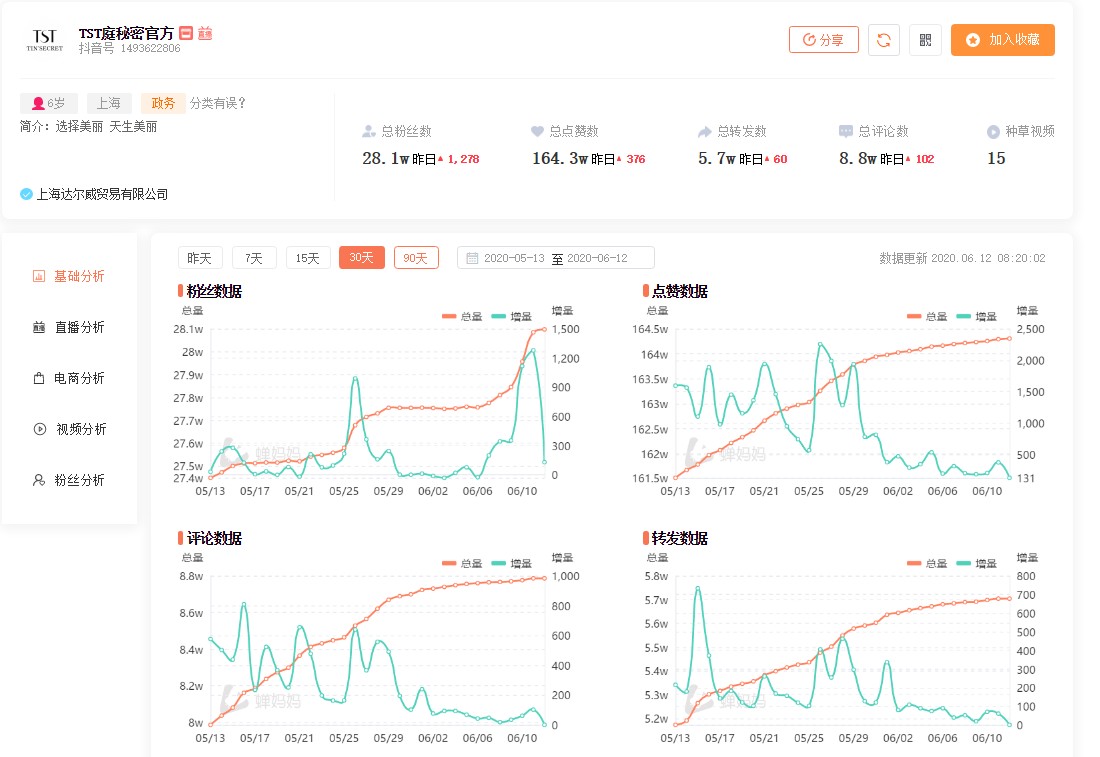Viewport: 1100px width, 757px height.
Task: Click the comment bubble icon next to 总评论数
Action: pos(846,131)
